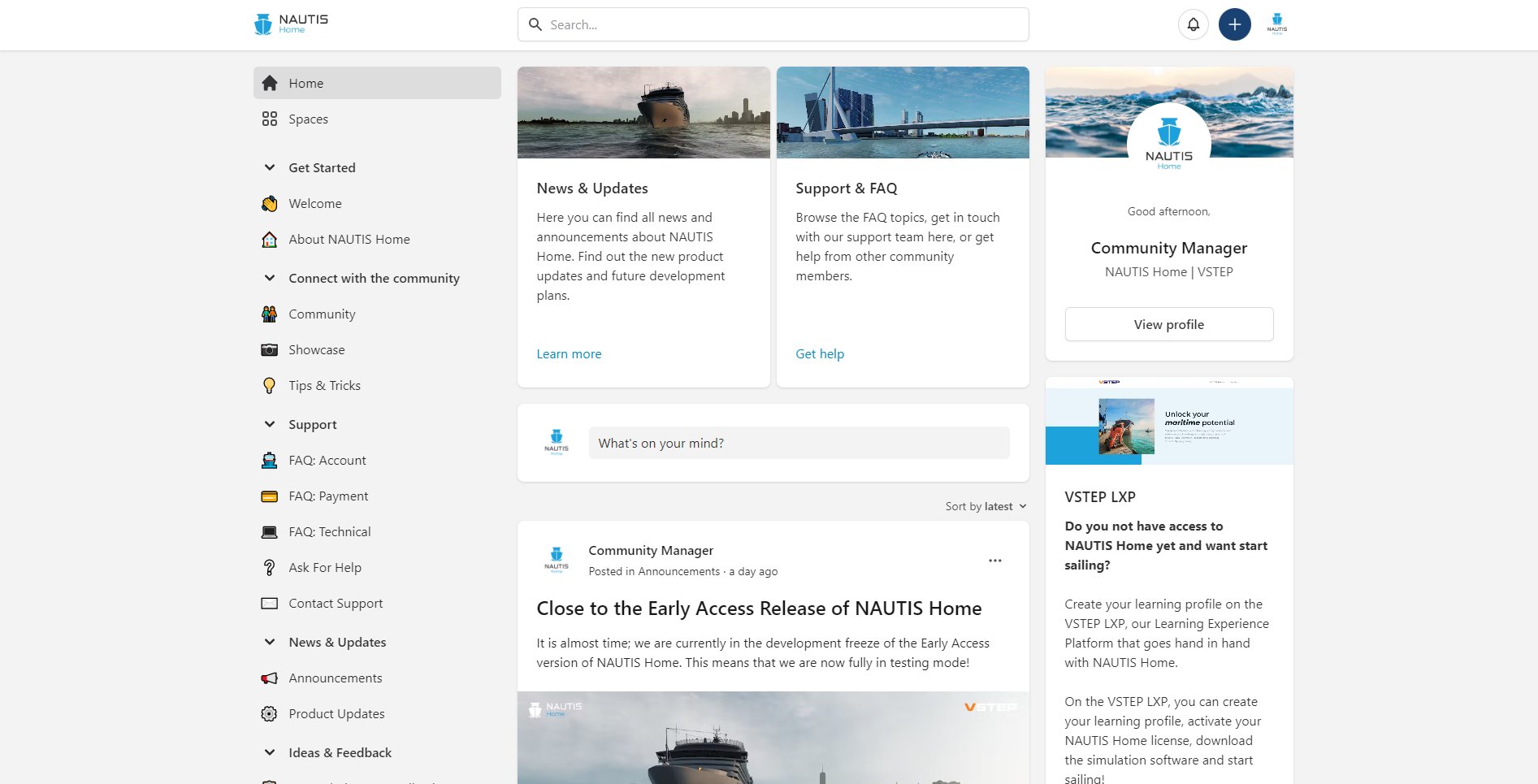Click the Welcome waving hand icon
The image size is (1538, 784).
[270, 203]
